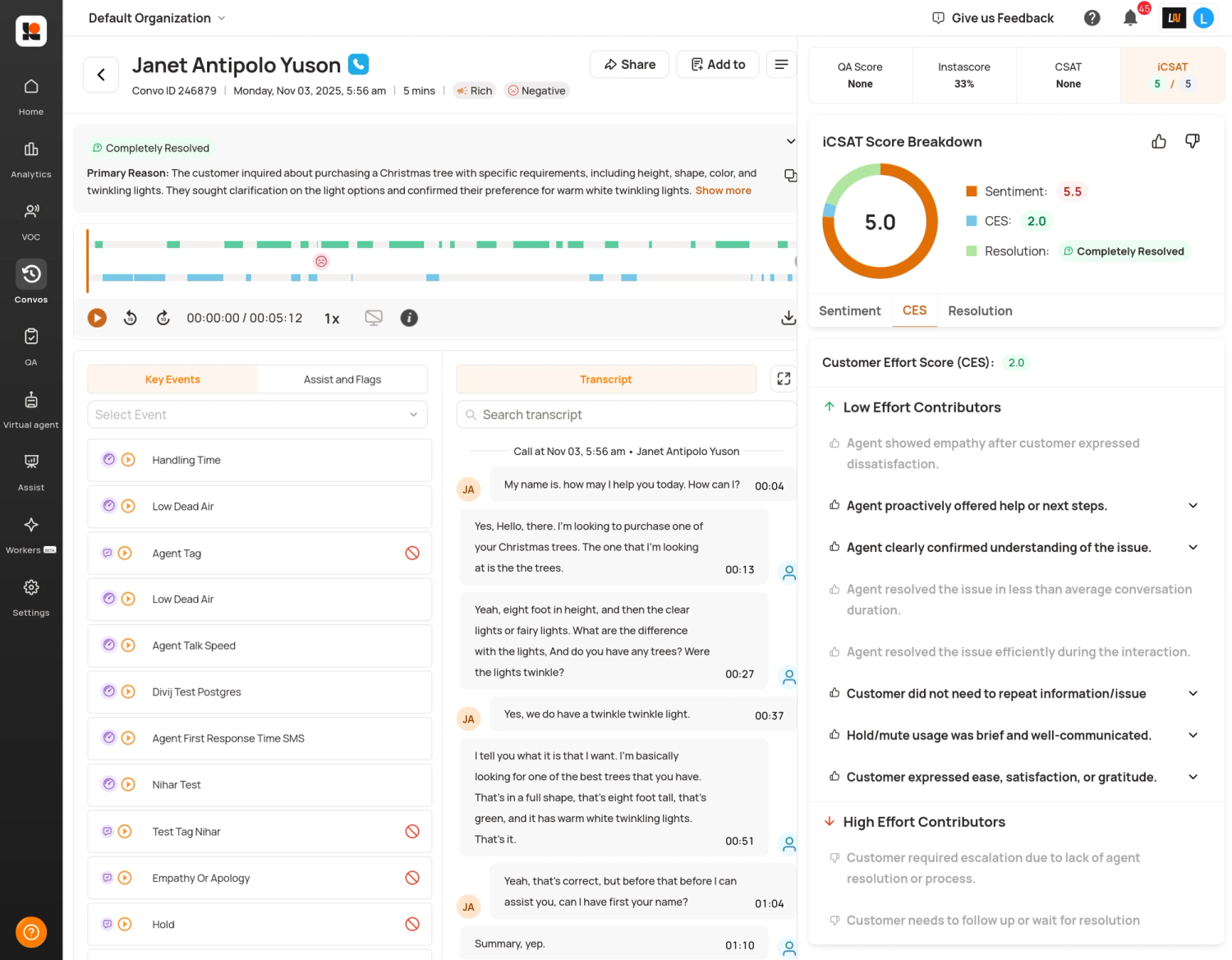
Task: Rewind the recording ten seconds
Action: (x=130, y=318)
